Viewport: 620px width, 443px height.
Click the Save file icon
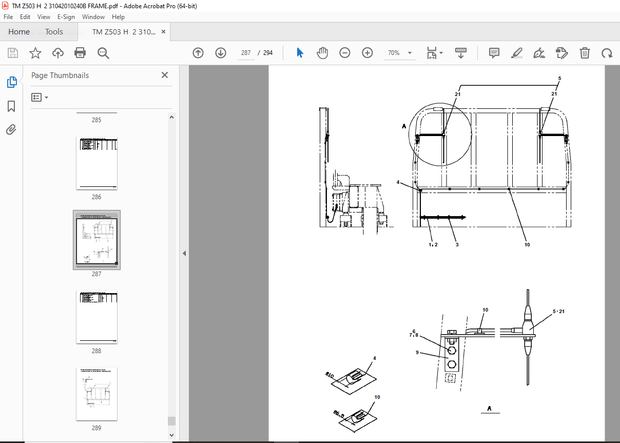pyautogui.click(x=13, y=53)
